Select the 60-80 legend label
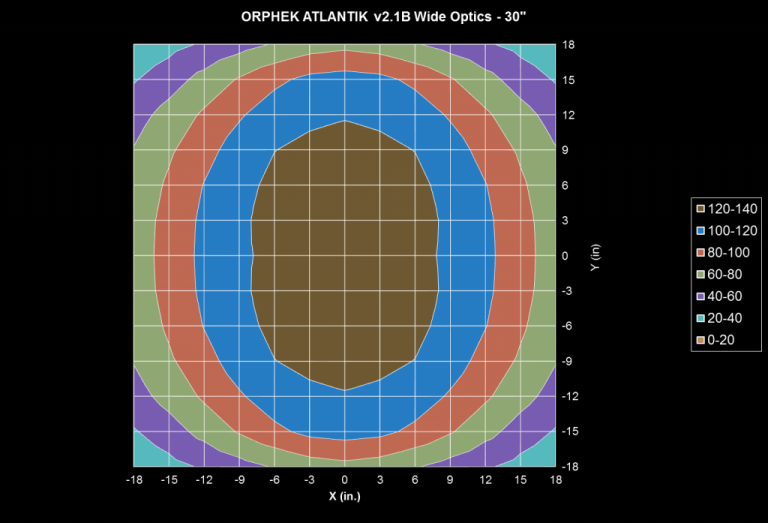 point(724,275)
